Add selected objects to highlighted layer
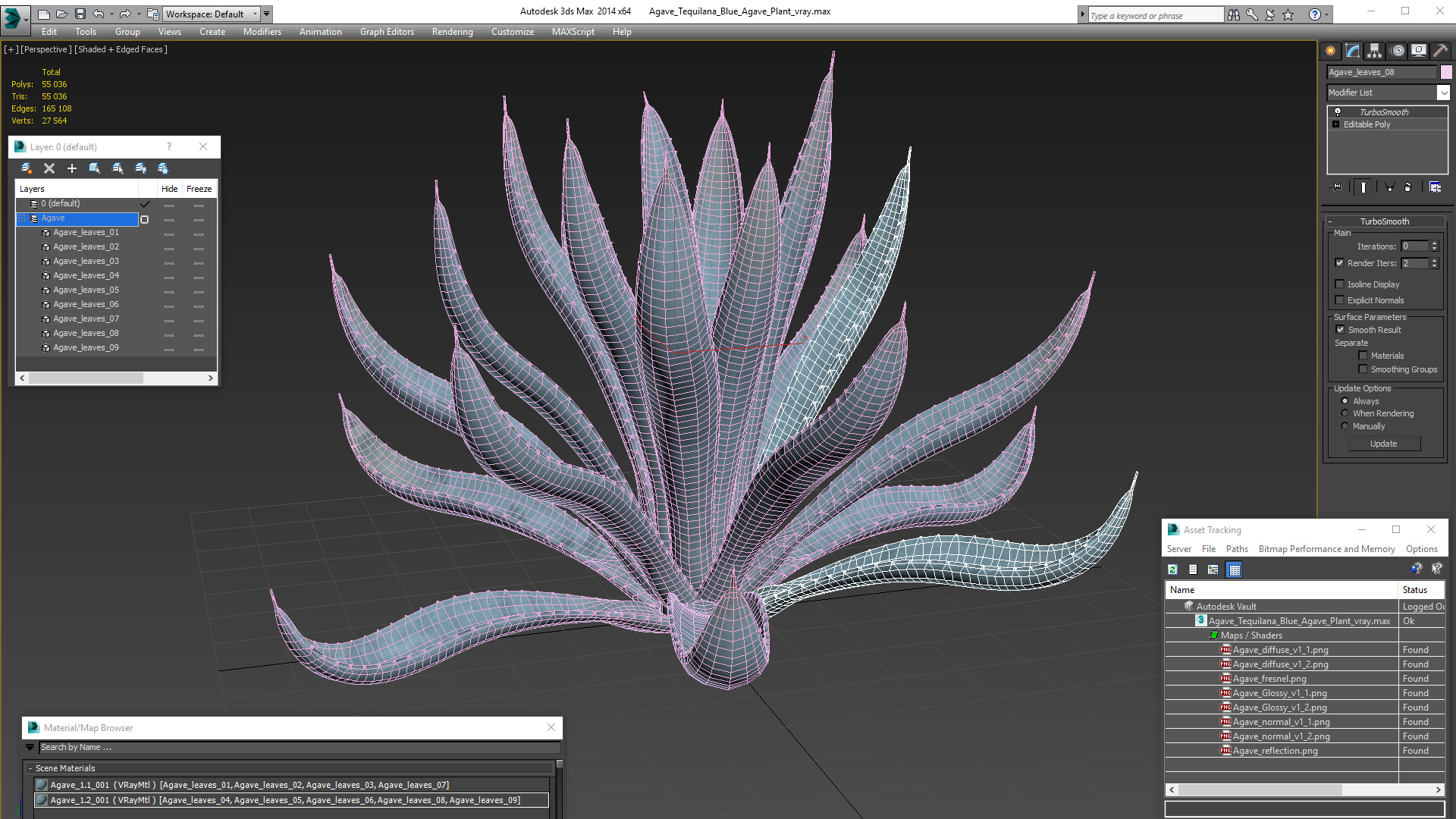This screenshot has width=1456, height=819. point(72,168)
